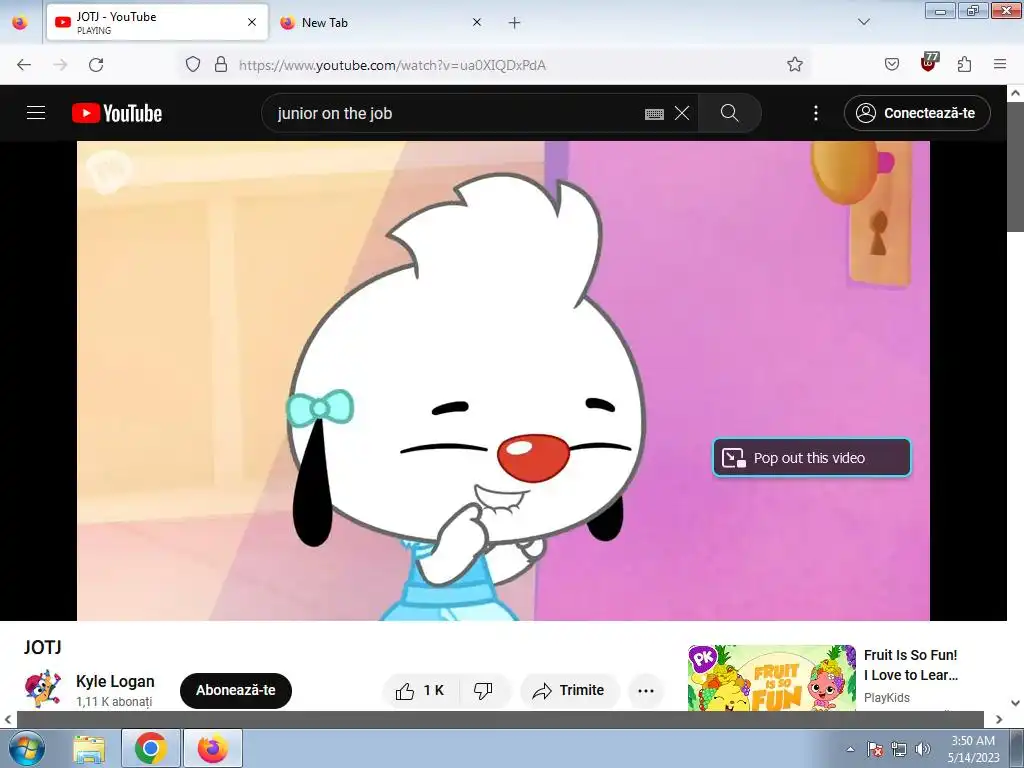Open a new tab with plus
Viewport: 1024px width, 768px height.
coord(515,23)
